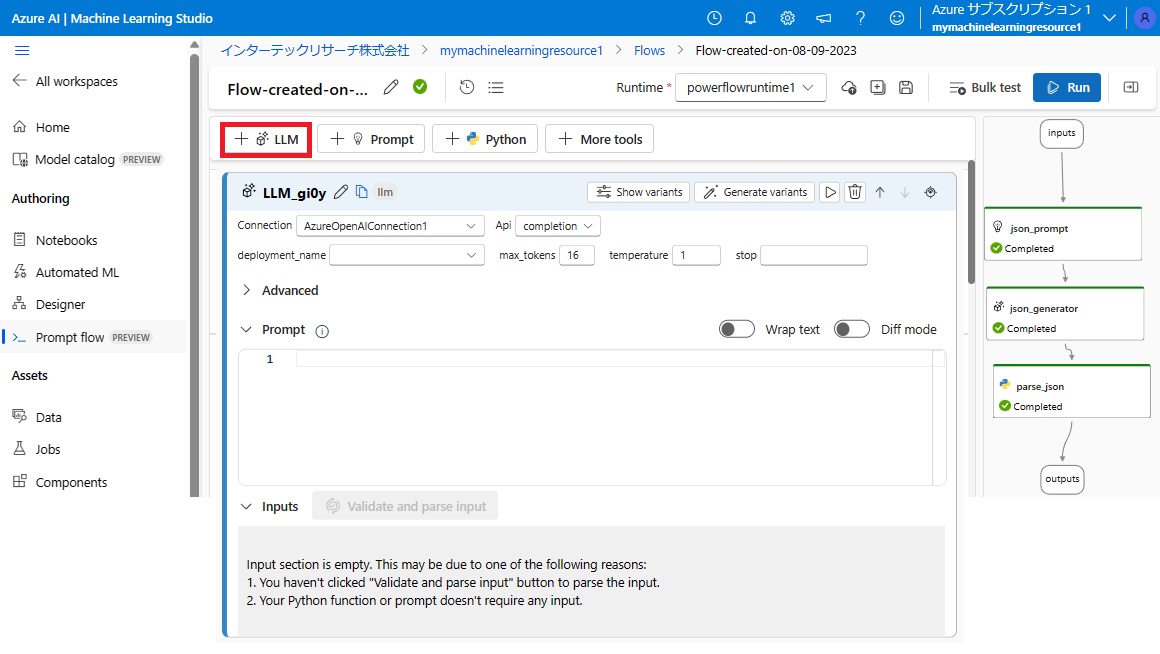This screenshot has height=654, width=1160.
Task: Click the flow list view icon
Action: [496, 87]
